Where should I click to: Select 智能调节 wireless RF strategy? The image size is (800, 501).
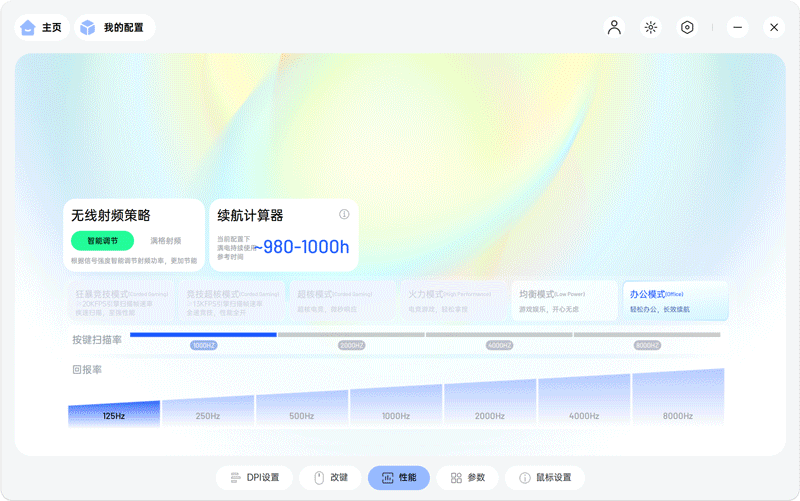click(102, 241)
